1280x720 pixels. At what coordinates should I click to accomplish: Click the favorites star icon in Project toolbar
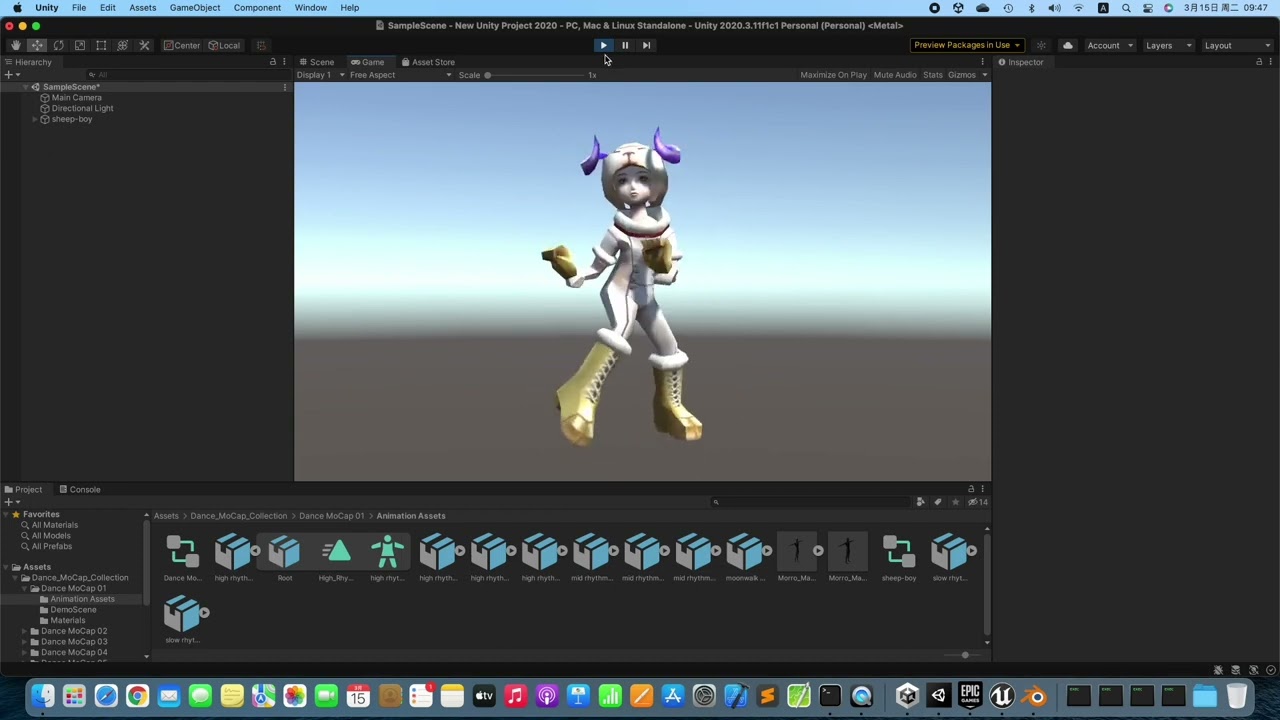955,502
